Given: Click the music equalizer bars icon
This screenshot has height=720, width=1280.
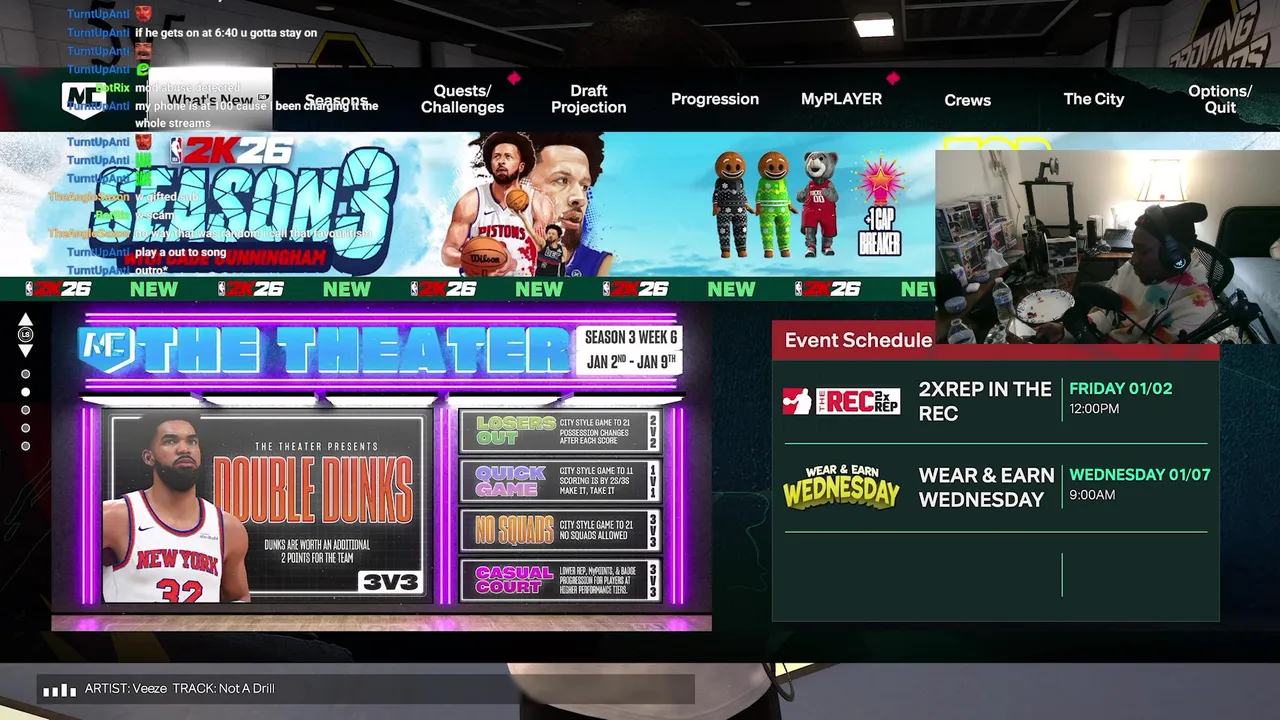Looking at the screenshot, I should click(x=60, y=689).
